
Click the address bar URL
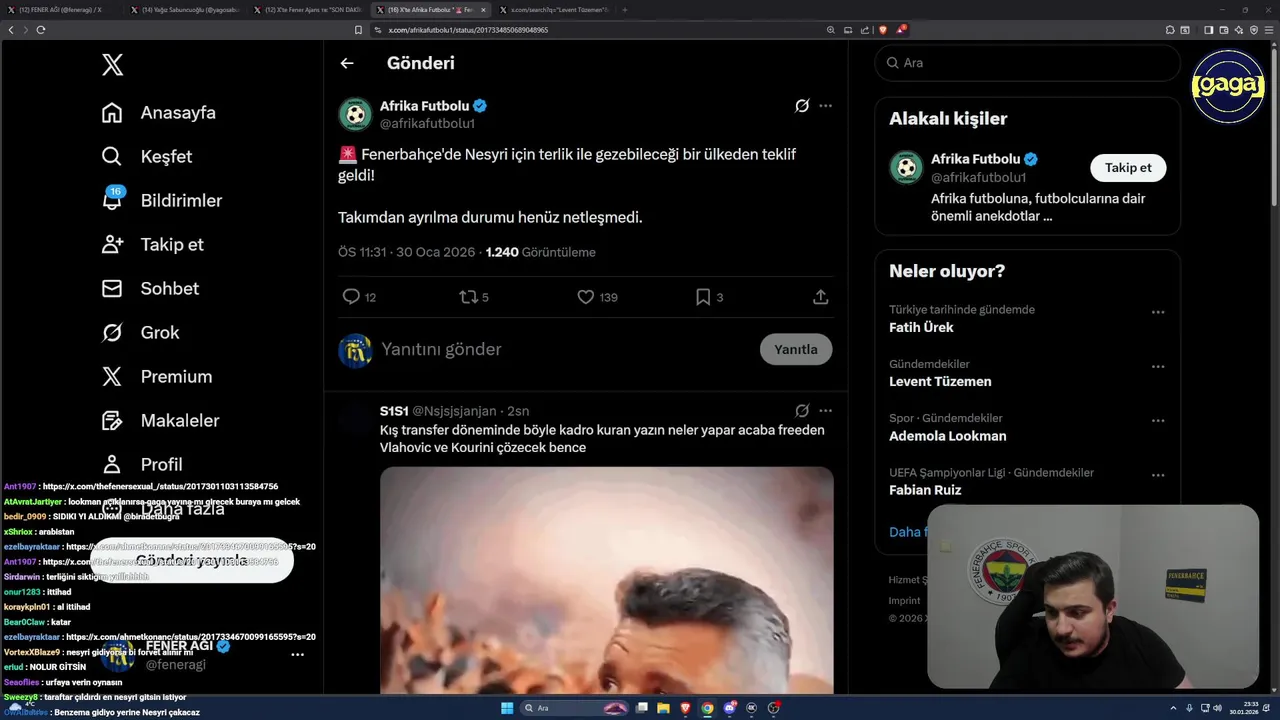[x=468, y=30]
